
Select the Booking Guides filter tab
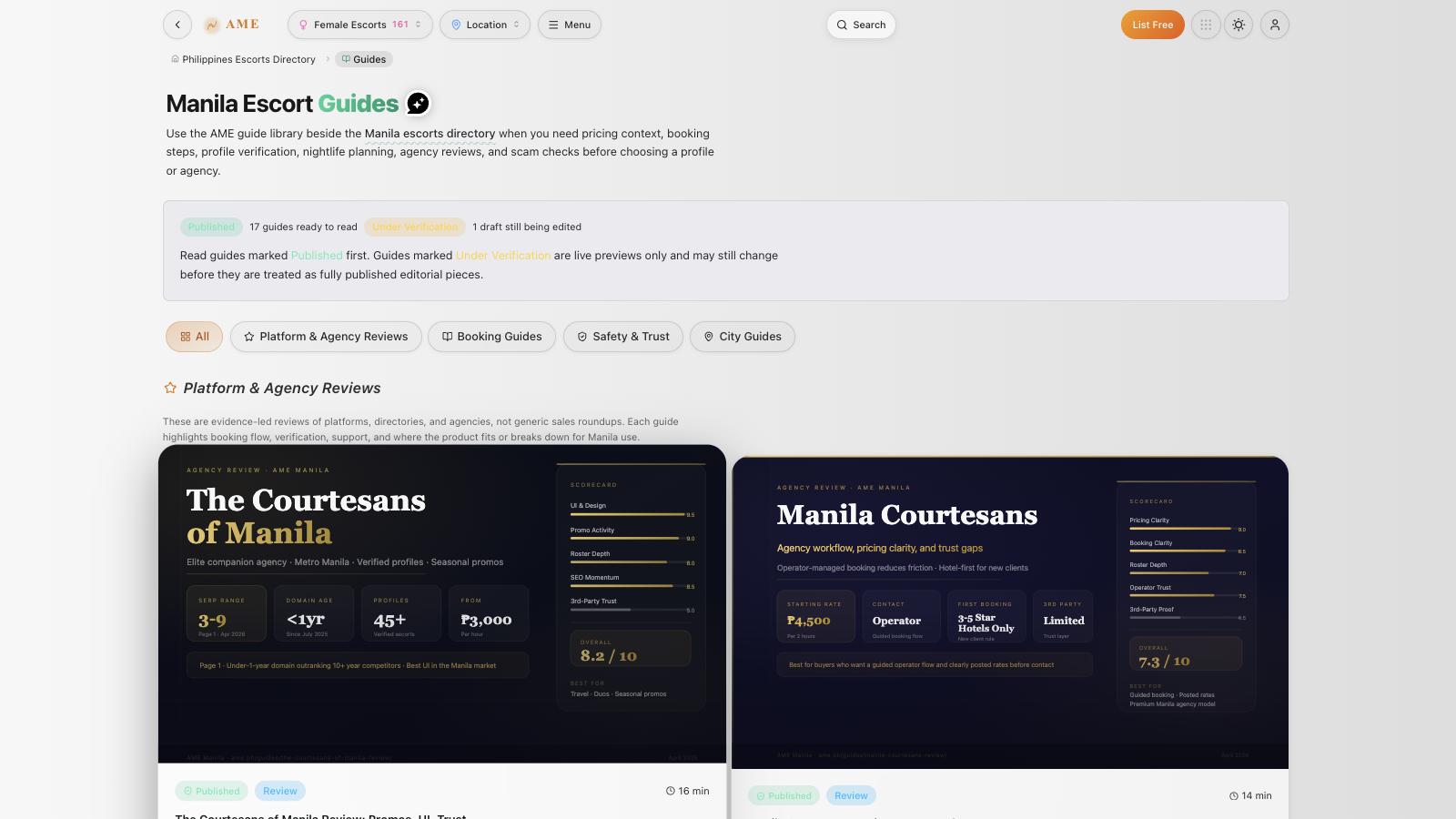[491, 337]
